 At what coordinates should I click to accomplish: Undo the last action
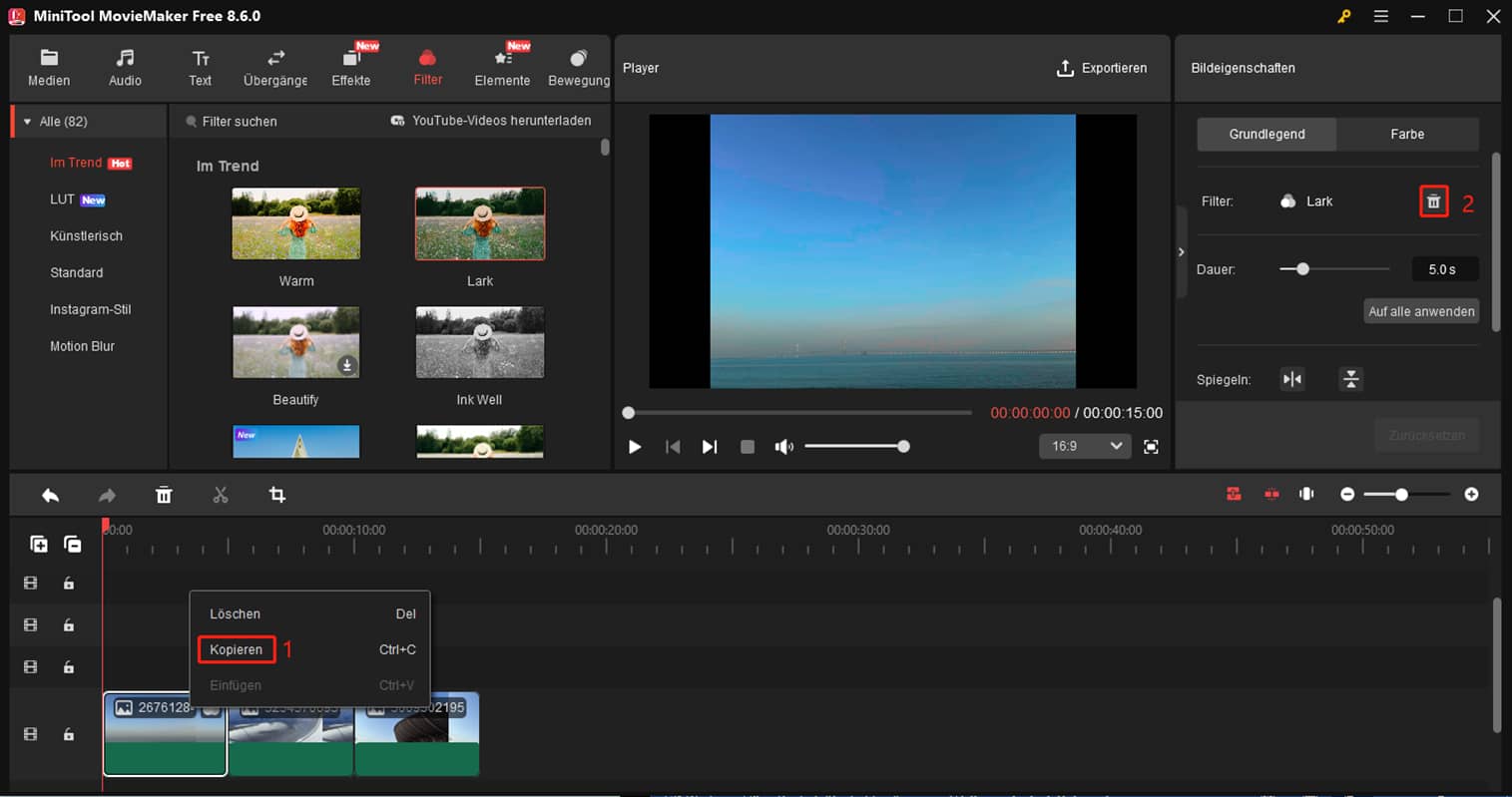pyautogui.click(x=50, y=494)
